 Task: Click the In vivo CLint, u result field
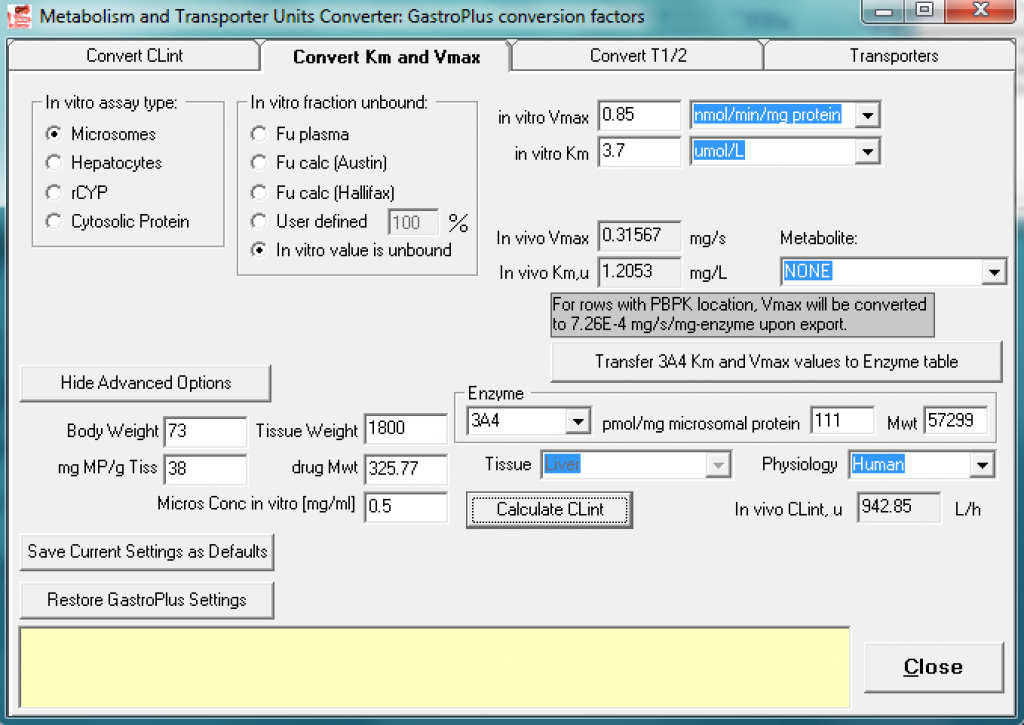coord(899,508)
